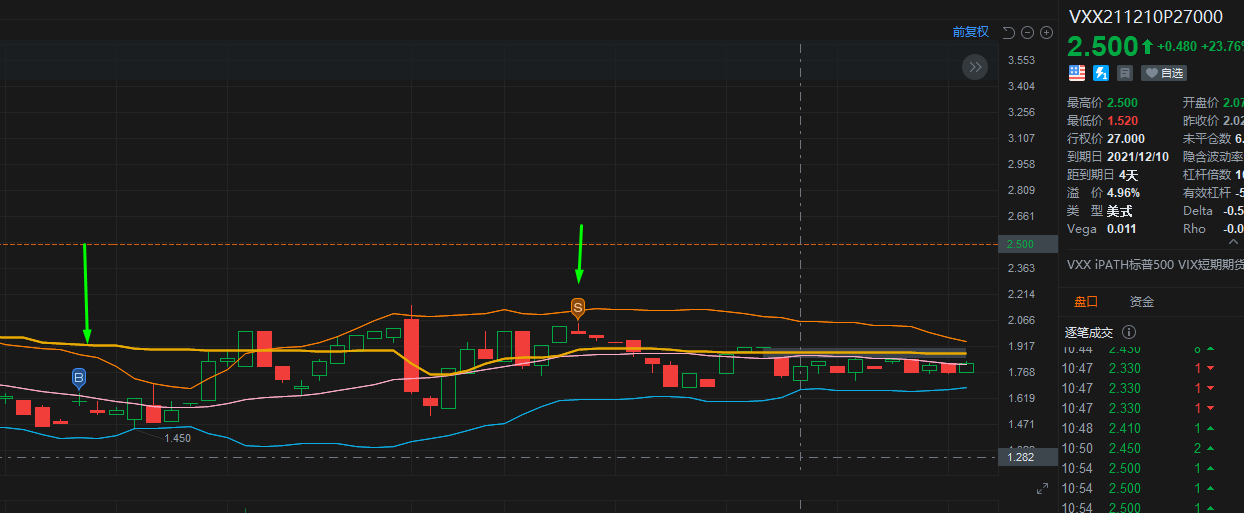Click the 类型 美式 option style
The width and height of the screenshot is (1244, 513).
point(1118,211)
